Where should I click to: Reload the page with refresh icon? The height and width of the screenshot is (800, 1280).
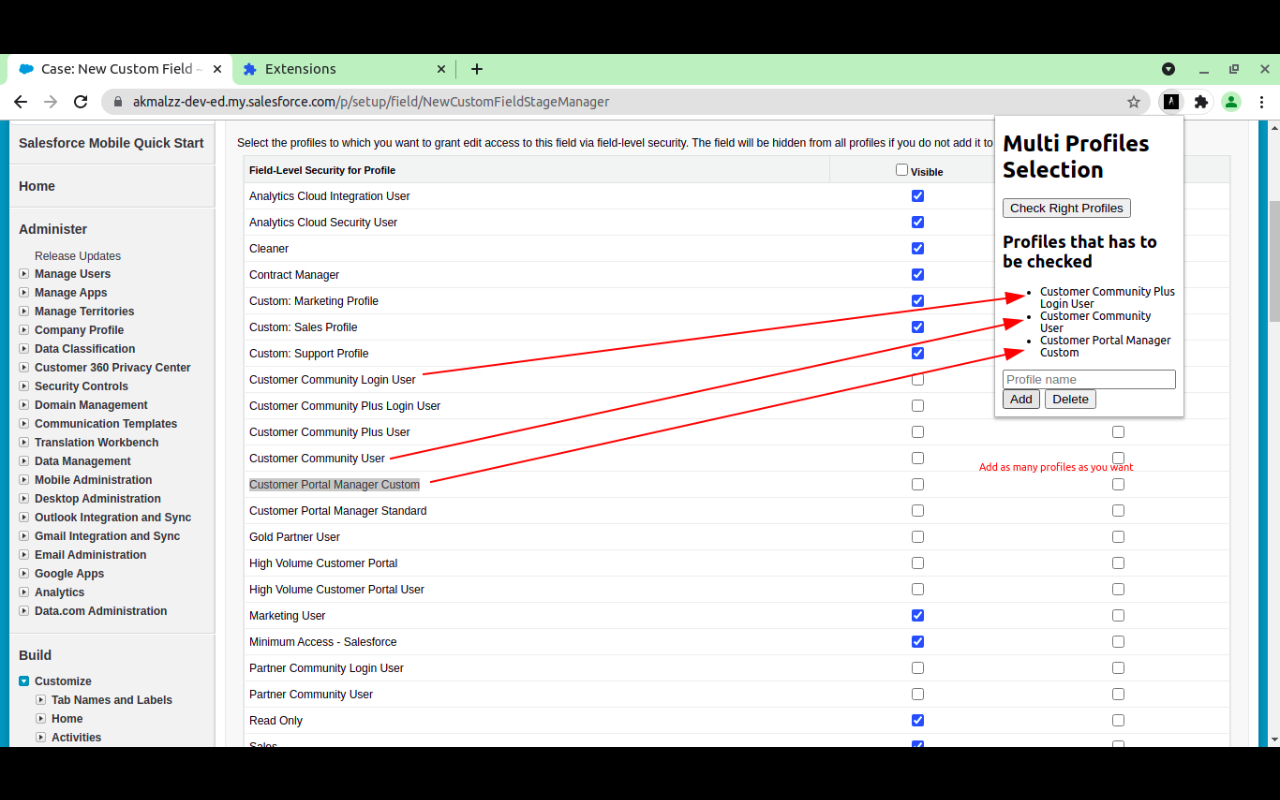pyautogui.click(x=81, y=102)
